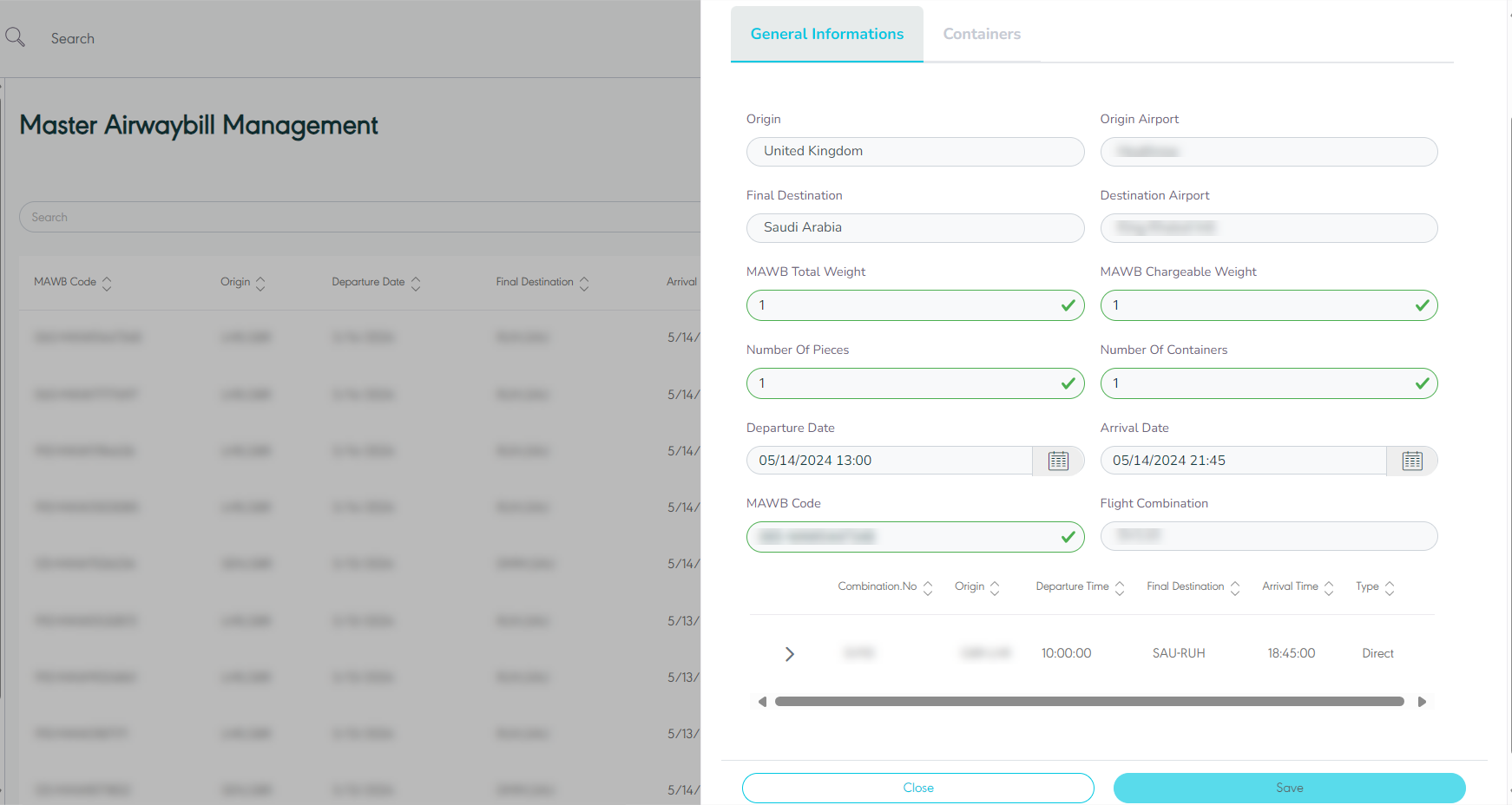Open the Flight Combination dropdown

click(1268, 536)
